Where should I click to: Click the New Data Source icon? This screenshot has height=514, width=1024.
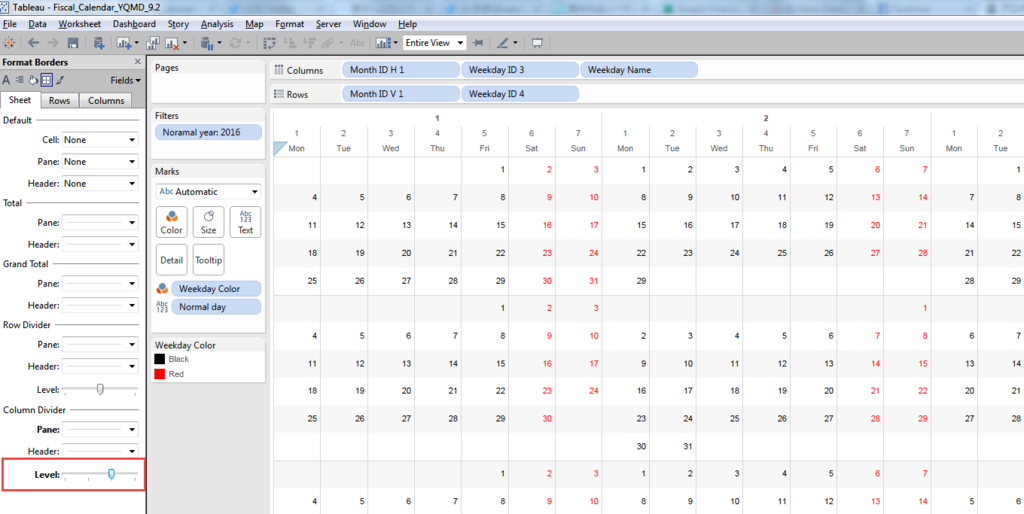click(100, 43)
